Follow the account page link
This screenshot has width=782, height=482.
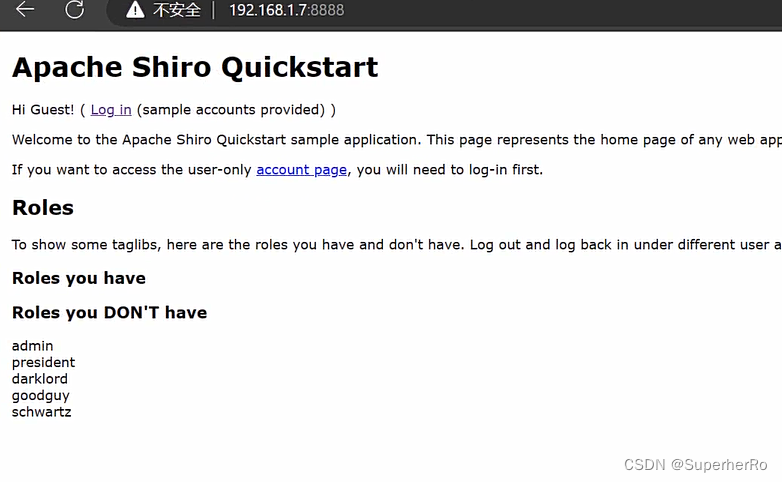click(301, 170)
